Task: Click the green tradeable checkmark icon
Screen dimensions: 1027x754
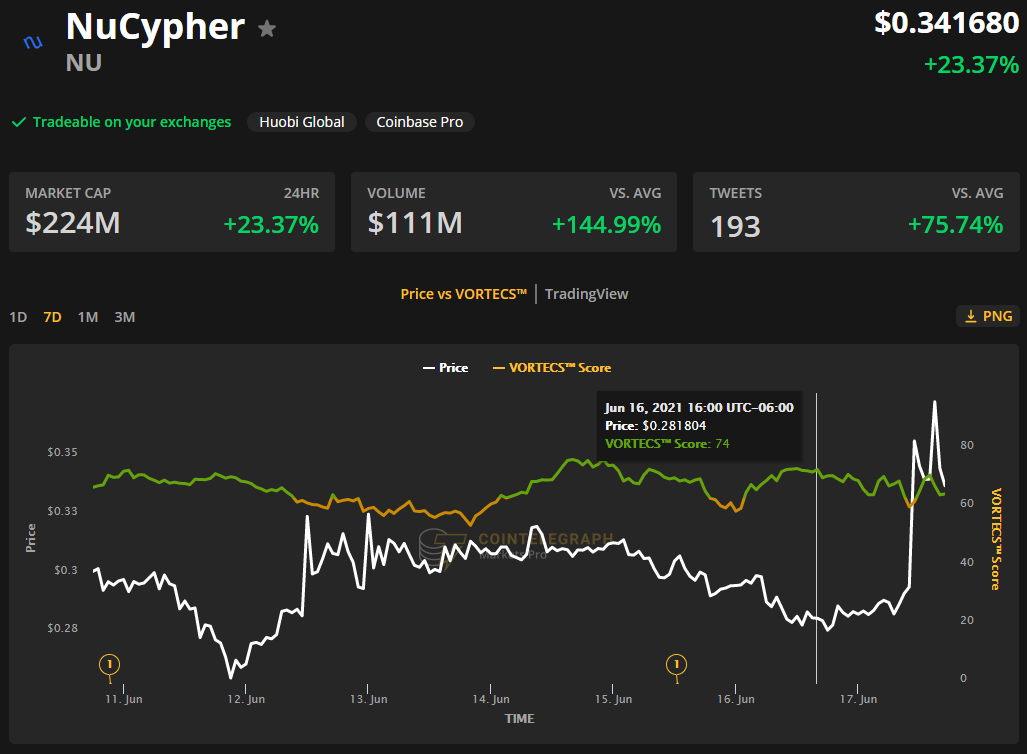Action: (x=18, y=122)
